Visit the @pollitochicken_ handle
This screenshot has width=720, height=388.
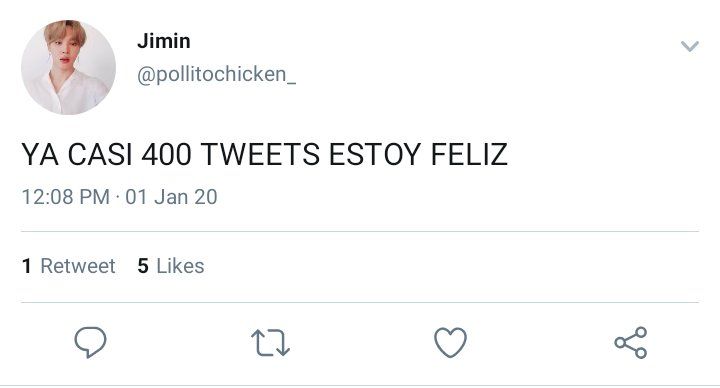click(216, 74)
